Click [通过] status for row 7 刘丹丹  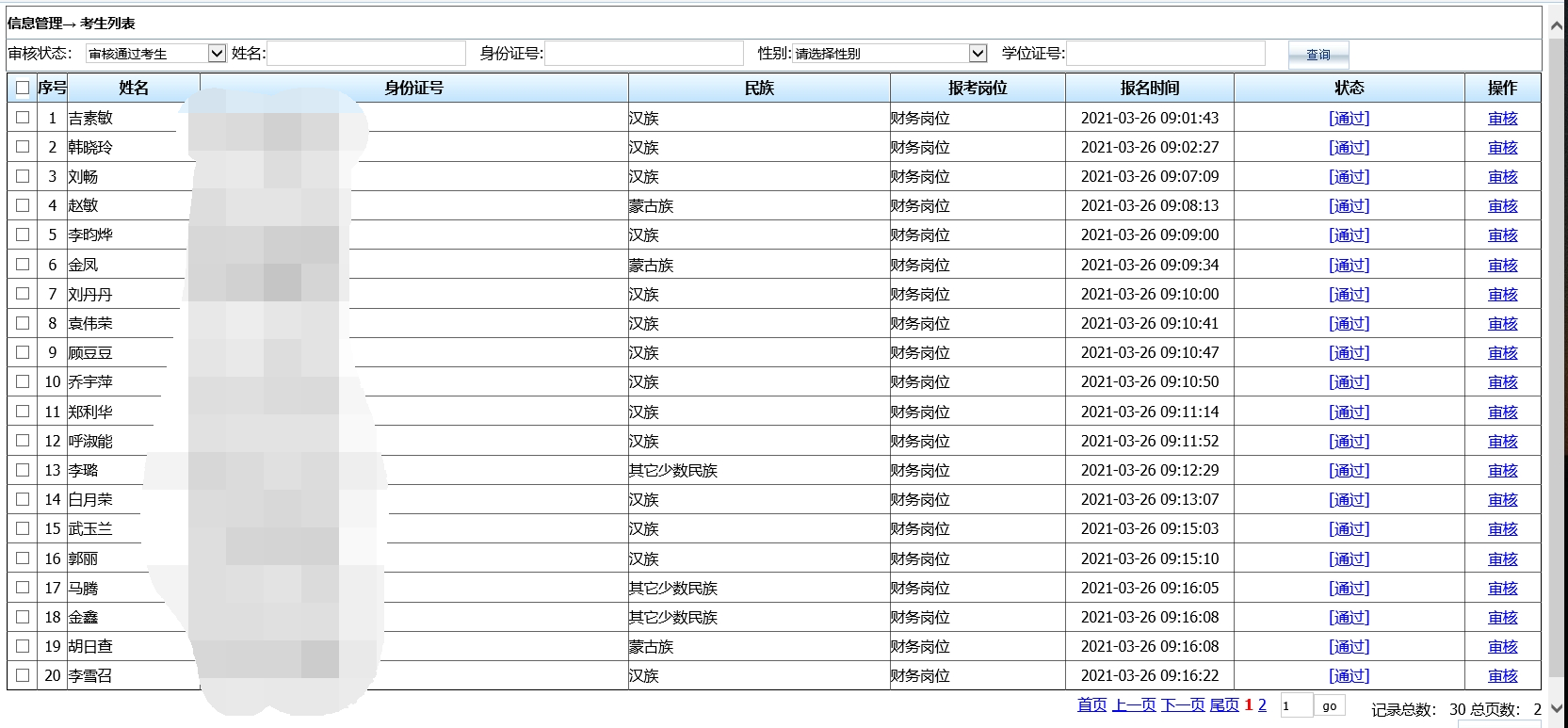[x=1349, y=294]
